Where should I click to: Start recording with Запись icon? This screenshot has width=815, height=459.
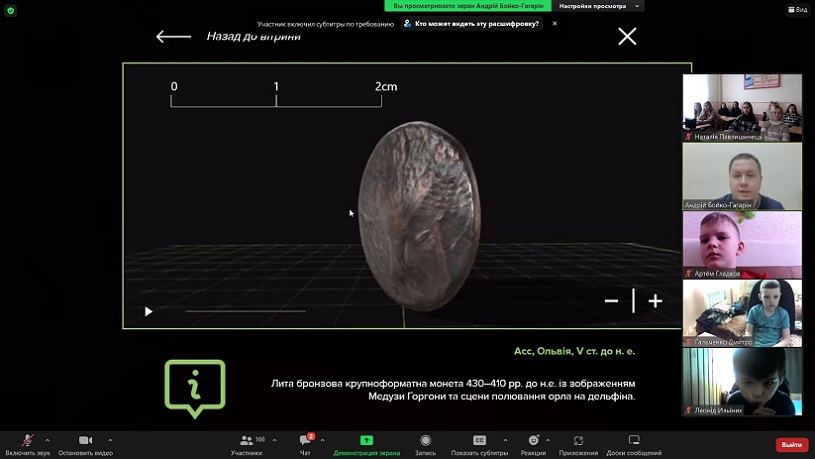[x=426, y=440]
